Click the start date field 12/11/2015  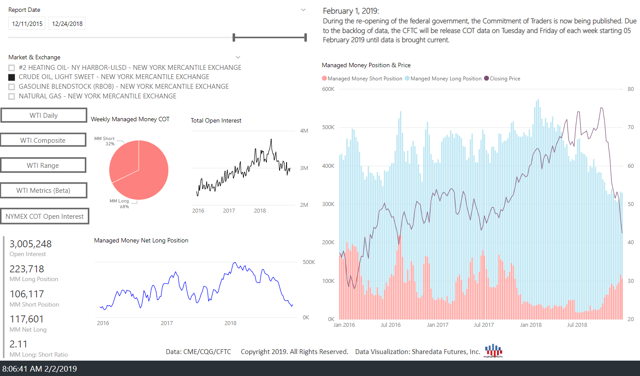click(27, 24)
